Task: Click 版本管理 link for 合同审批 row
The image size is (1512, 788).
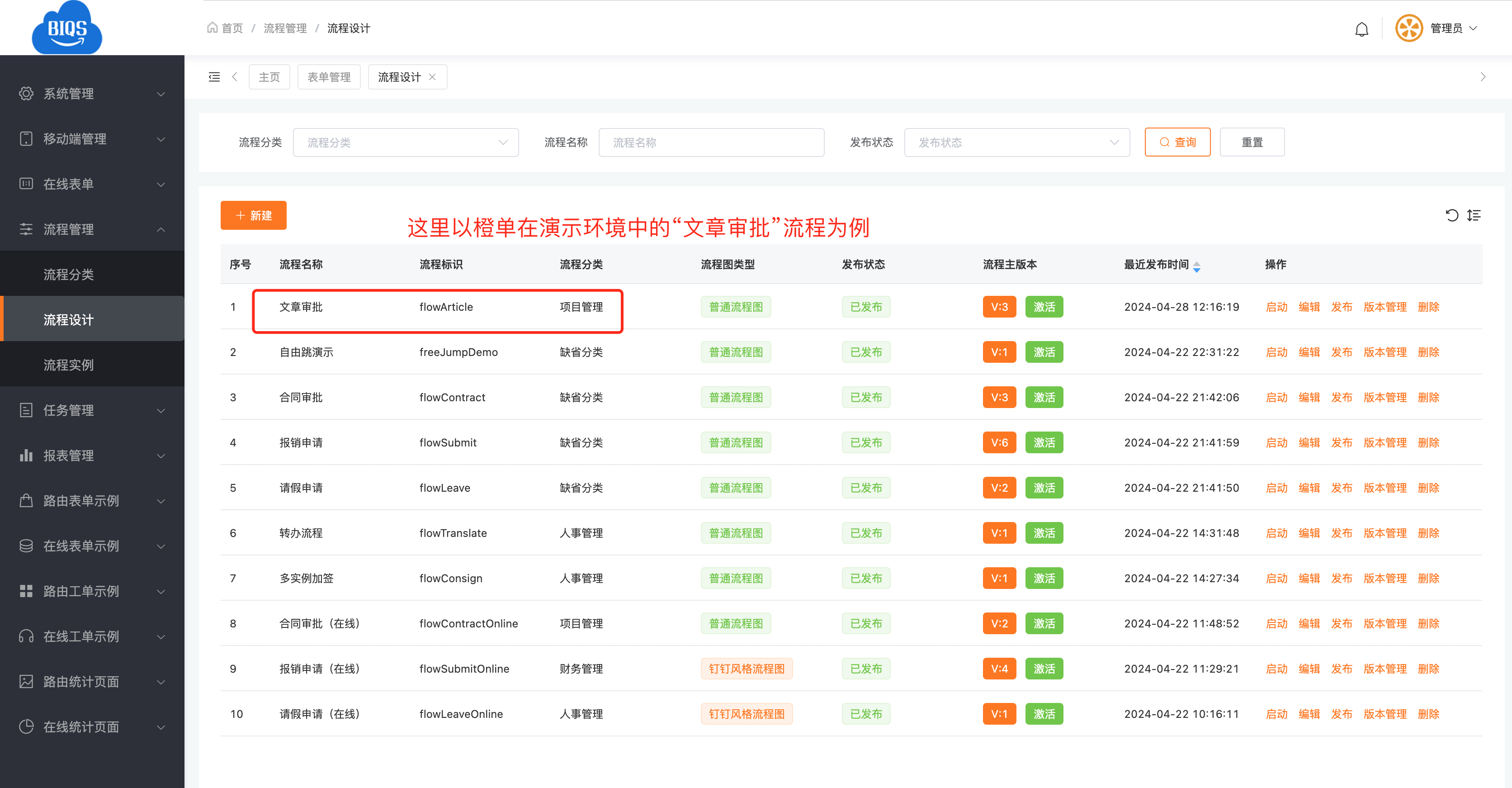Action: pyautogui.click(x=1384, y=397)
